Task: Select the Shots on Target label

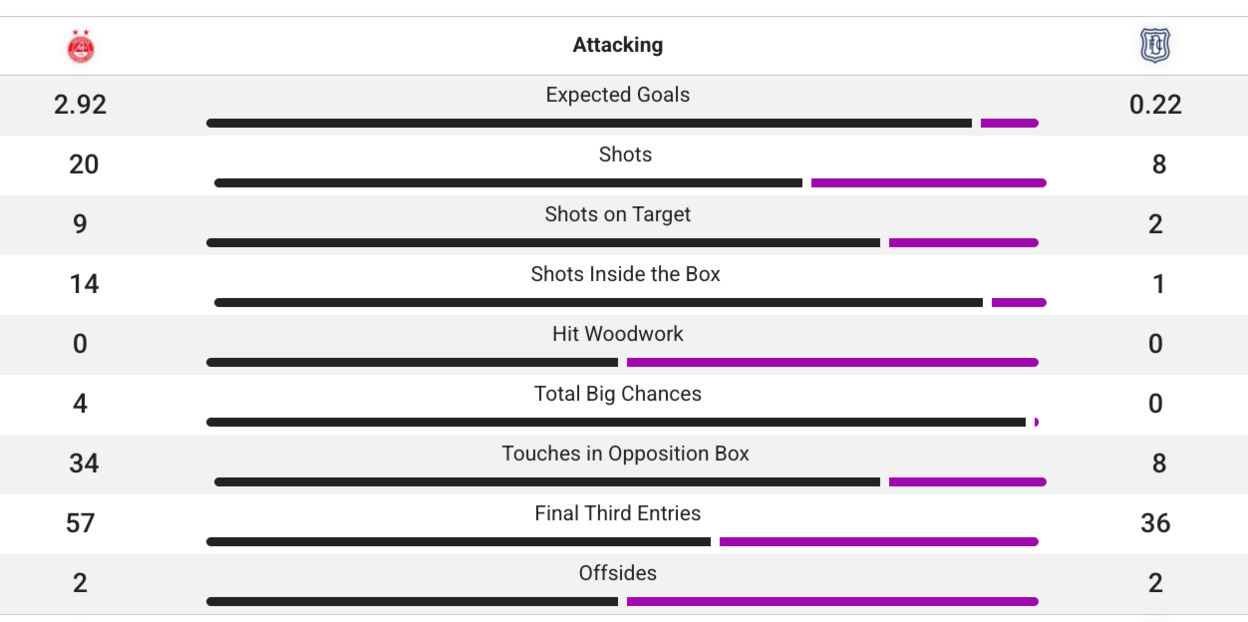Action: 618,215
